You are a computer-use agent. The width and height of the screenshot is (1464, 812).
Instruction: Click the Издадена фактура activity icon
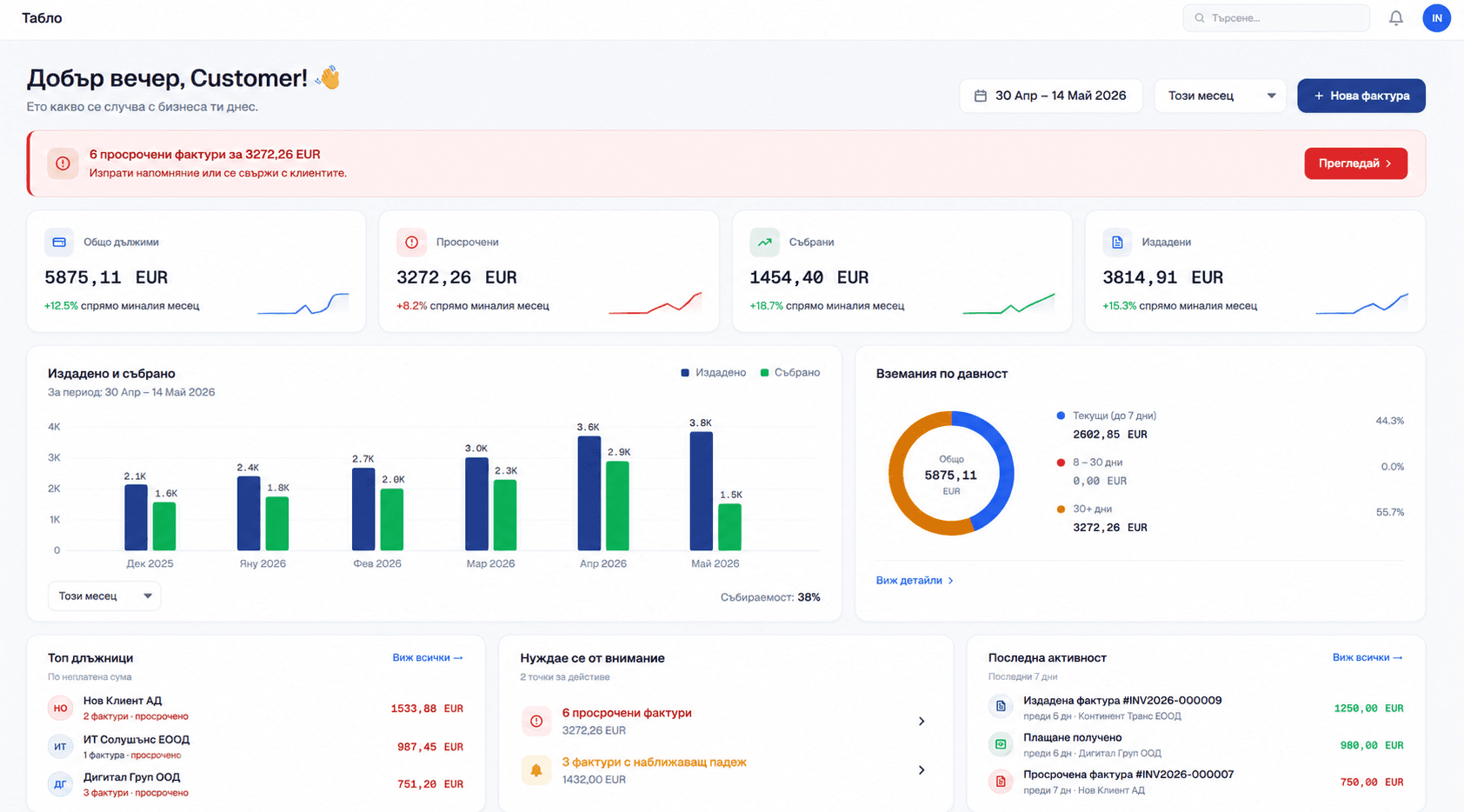[1001, 707]
